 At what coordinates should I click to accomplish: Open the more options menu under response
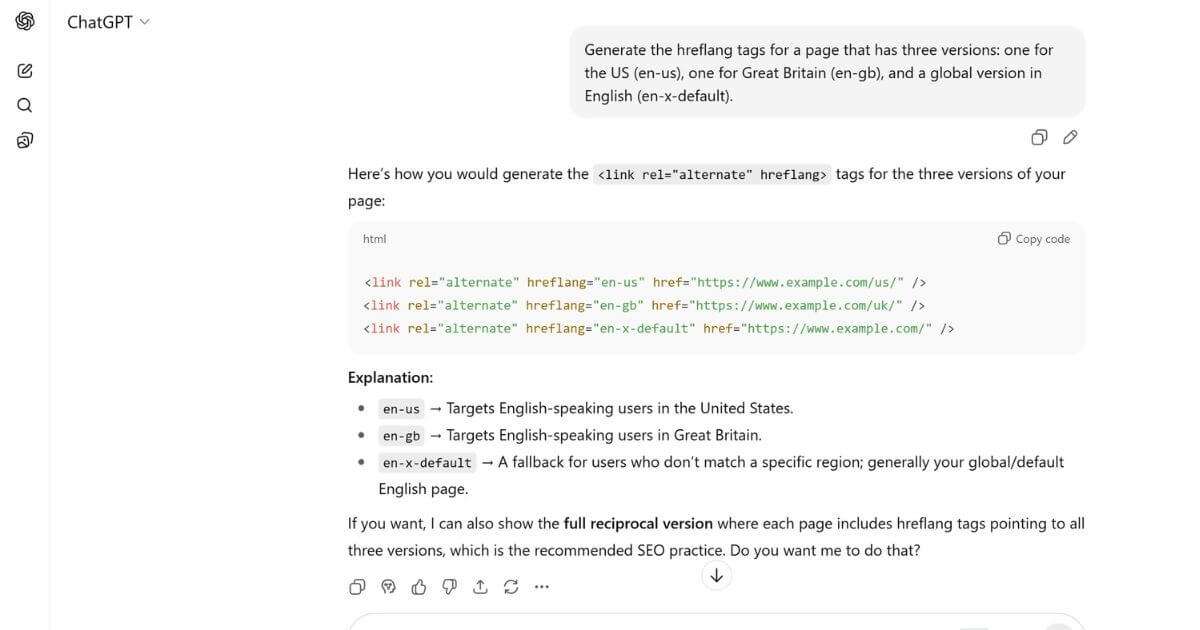(541, 586)
